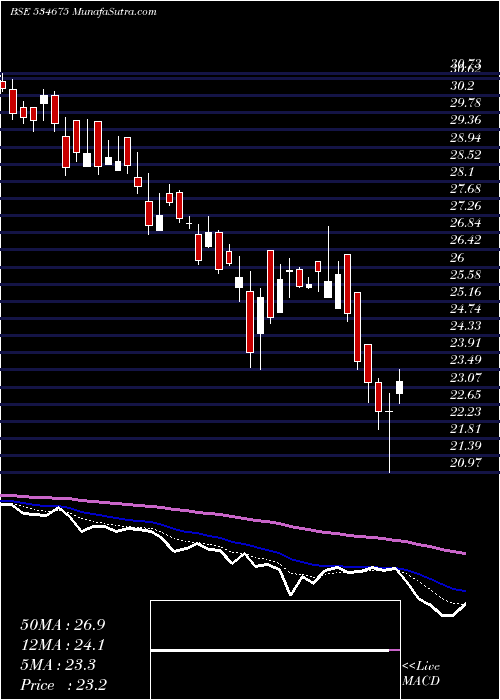
Task: Select the 25.16 axis label
Action: (465, 292)
